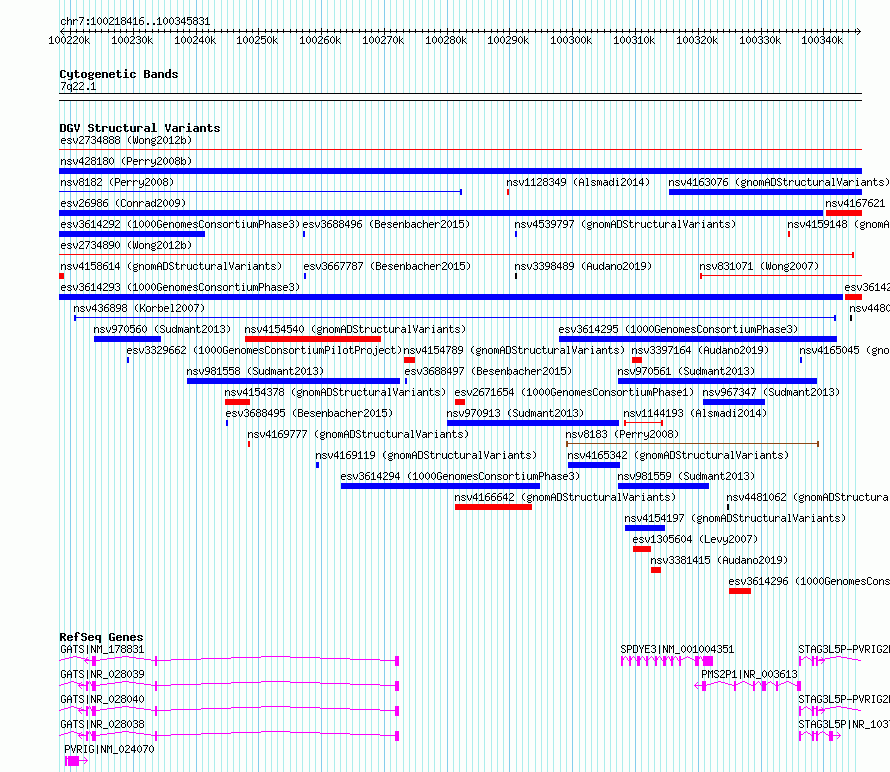Viewport: 890px width, 772px height.
Task: Select the nsv970560 (Sudmant2013) label
Action: click(162, 329)
